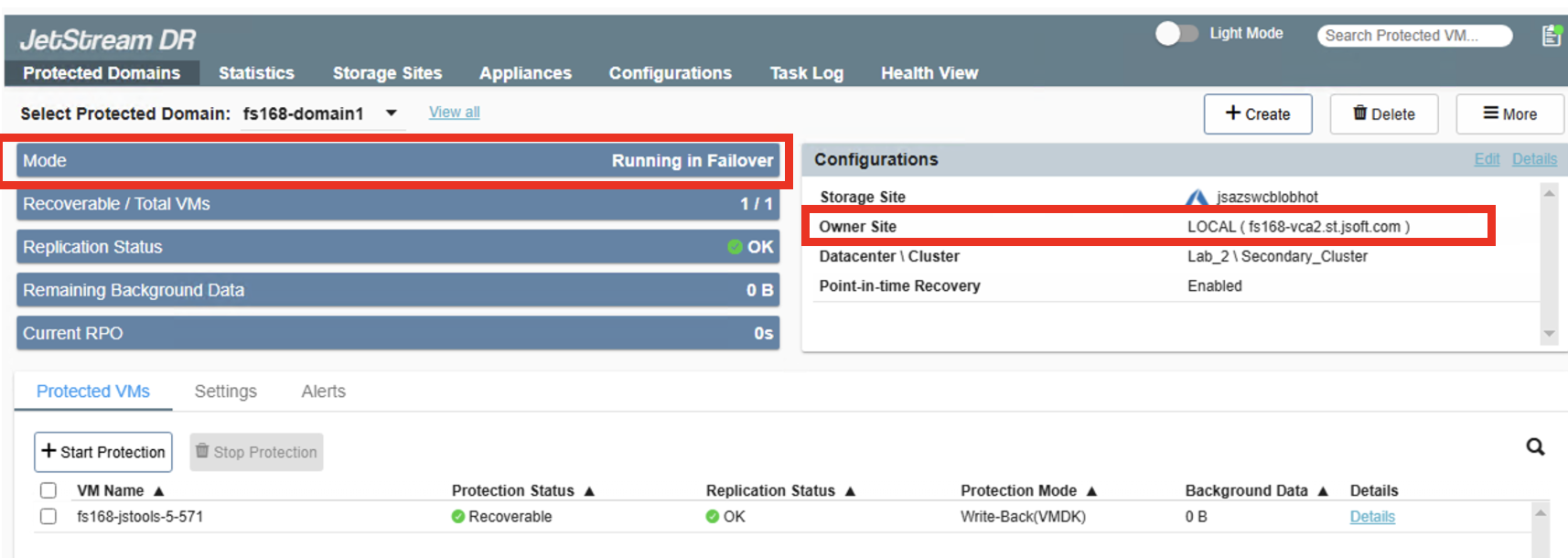
Task: Open the Protected Domain dropdown
Action: (392, 113)
